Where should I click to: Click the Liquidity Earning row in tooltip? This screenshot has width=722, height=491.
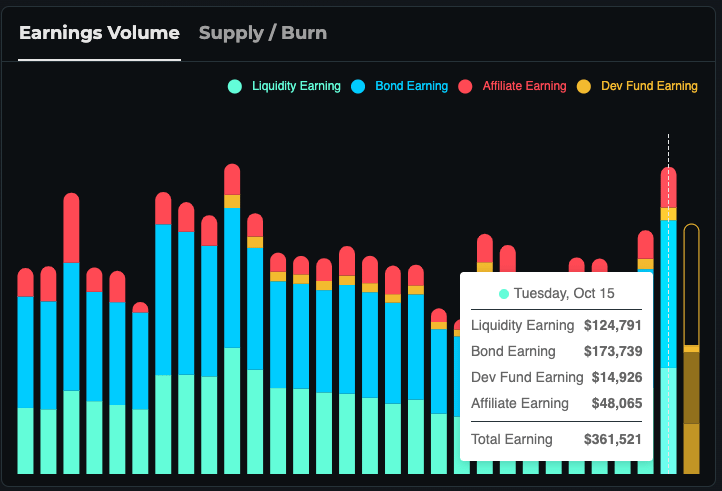pyautogui.click(x=556, y=326)
